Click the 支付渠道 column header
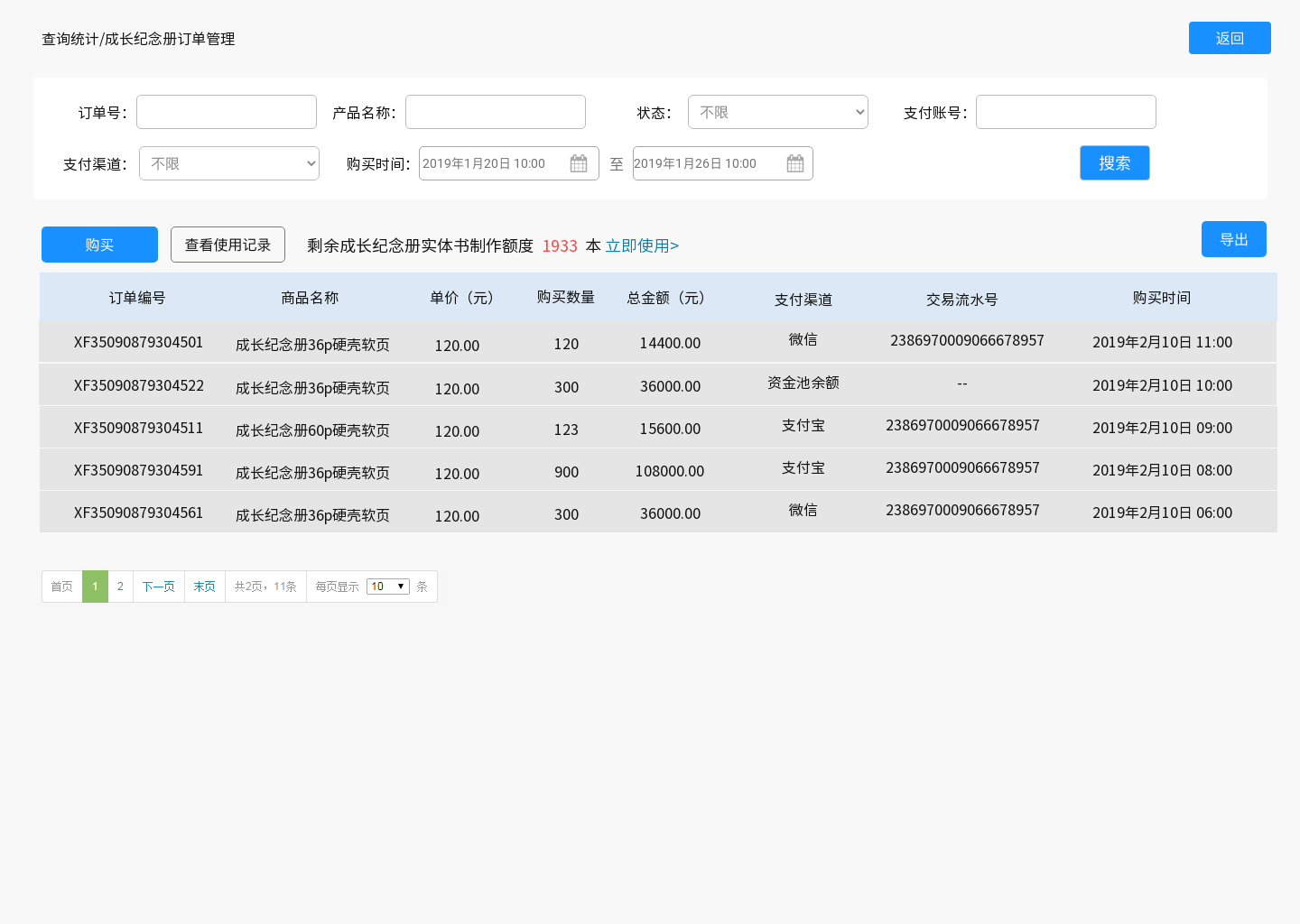 (x=803, y=300)
